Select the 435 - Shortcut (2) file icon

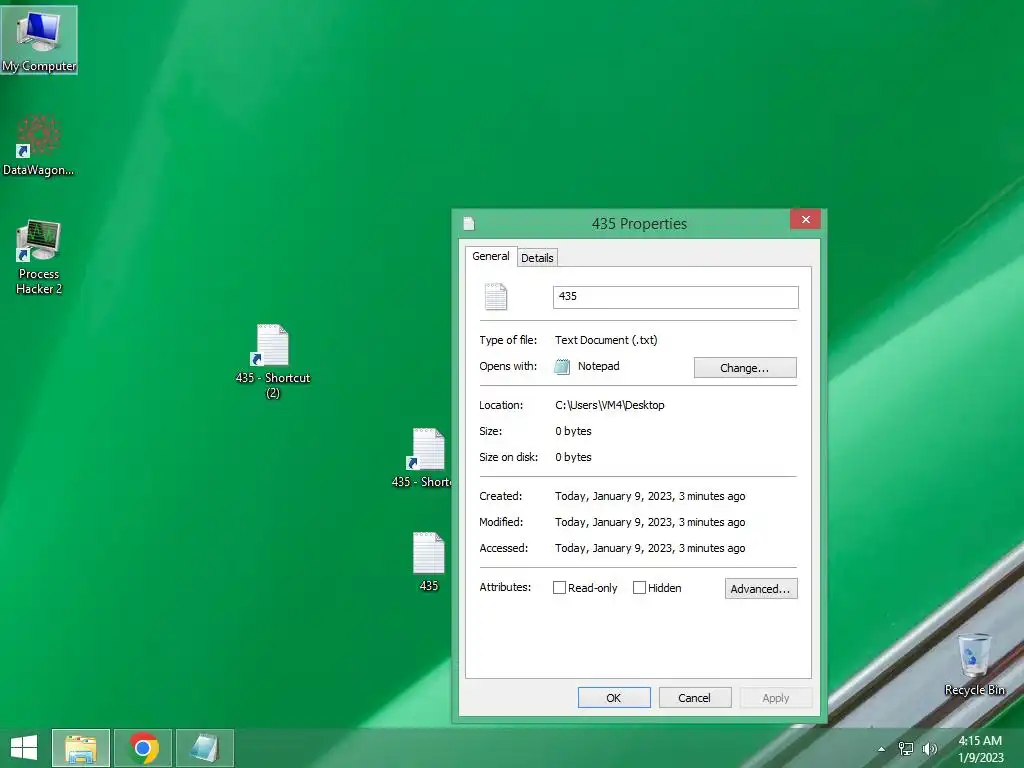(273, 361)
